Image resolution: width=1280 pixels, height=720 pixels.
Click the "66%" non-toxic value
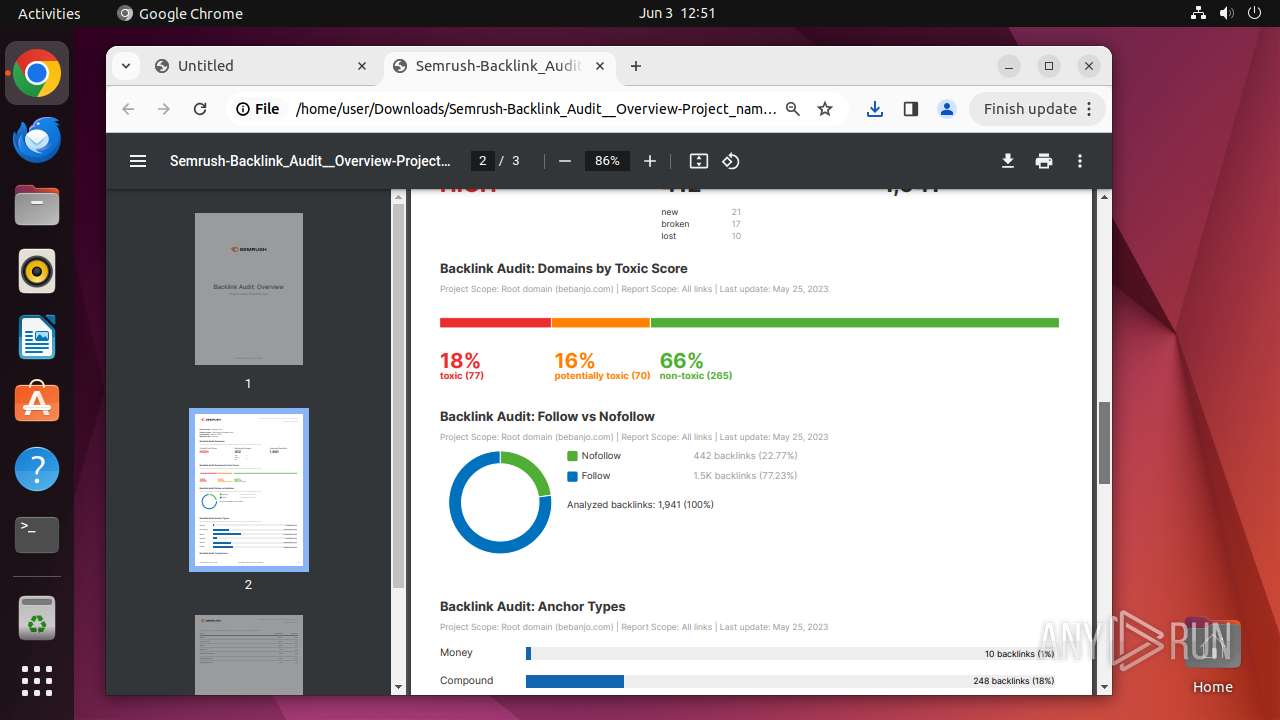681,360
